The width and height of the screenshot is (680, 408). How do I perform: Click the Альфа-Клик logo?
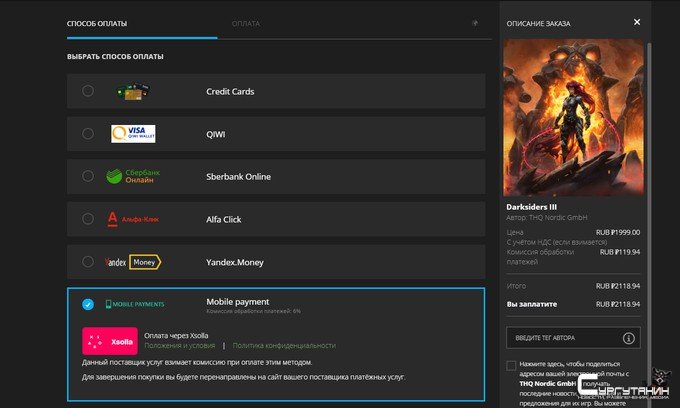coord(133,219)
